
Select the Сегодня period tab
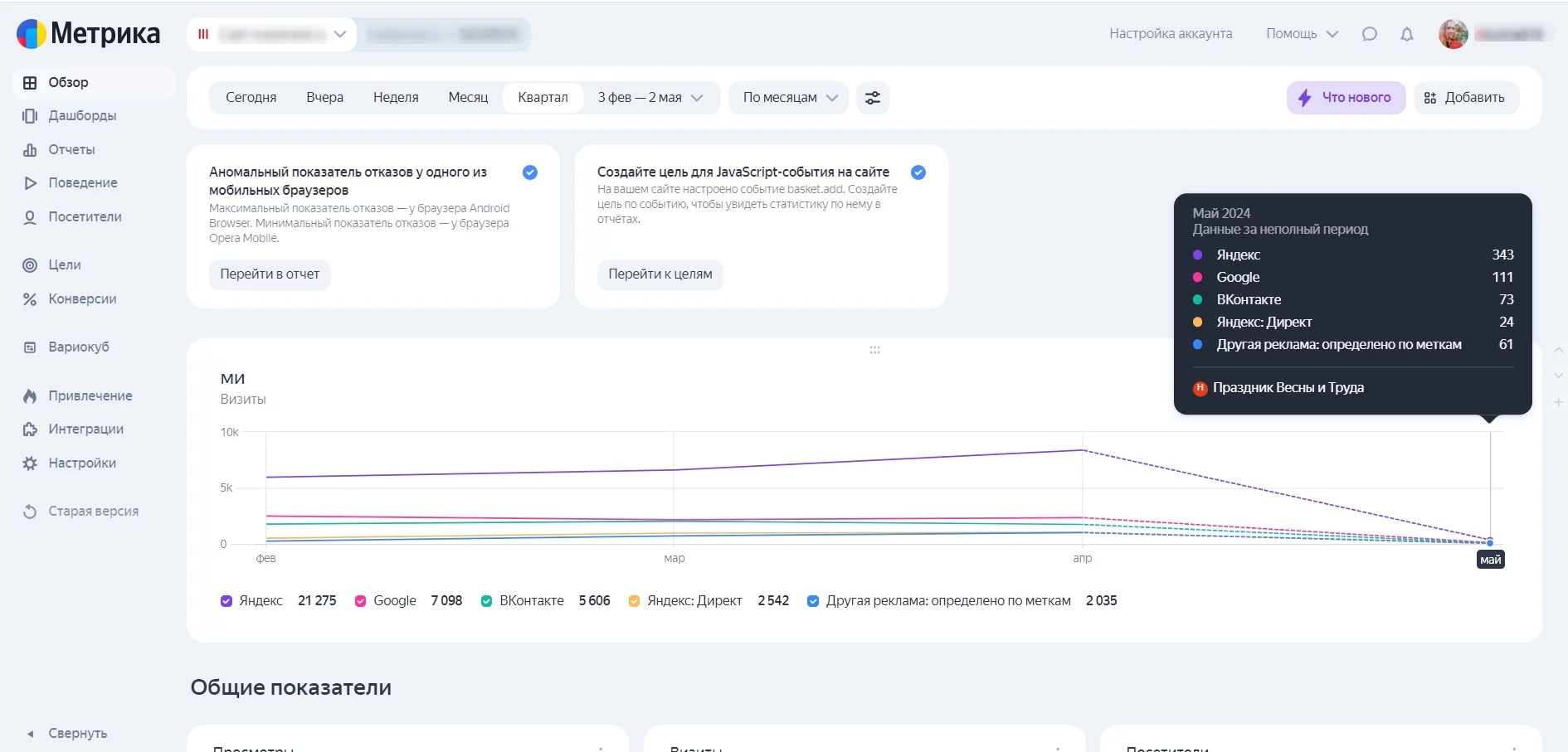coord(251,97)
